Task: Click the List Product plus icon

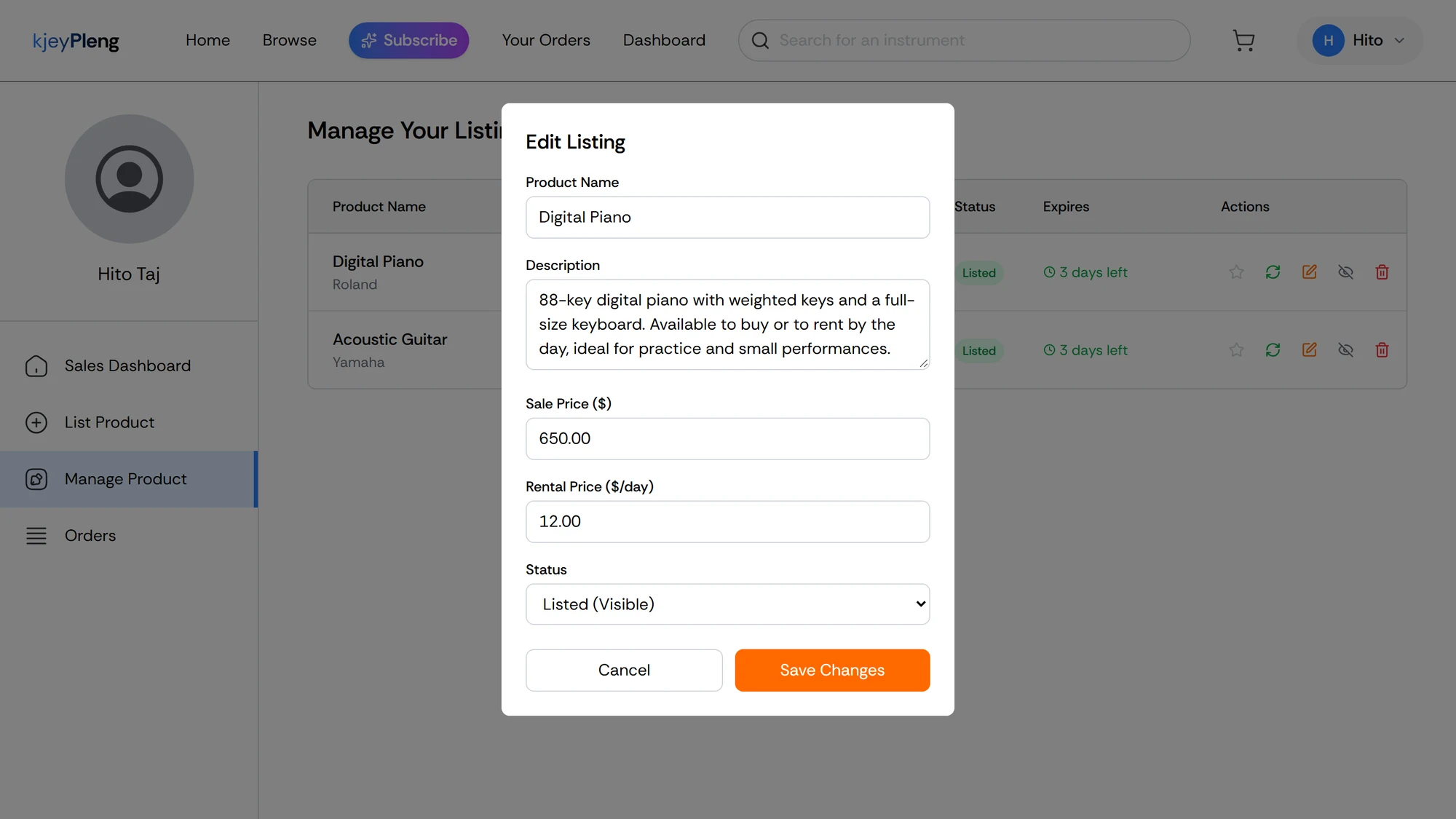Action: (36, 422)
